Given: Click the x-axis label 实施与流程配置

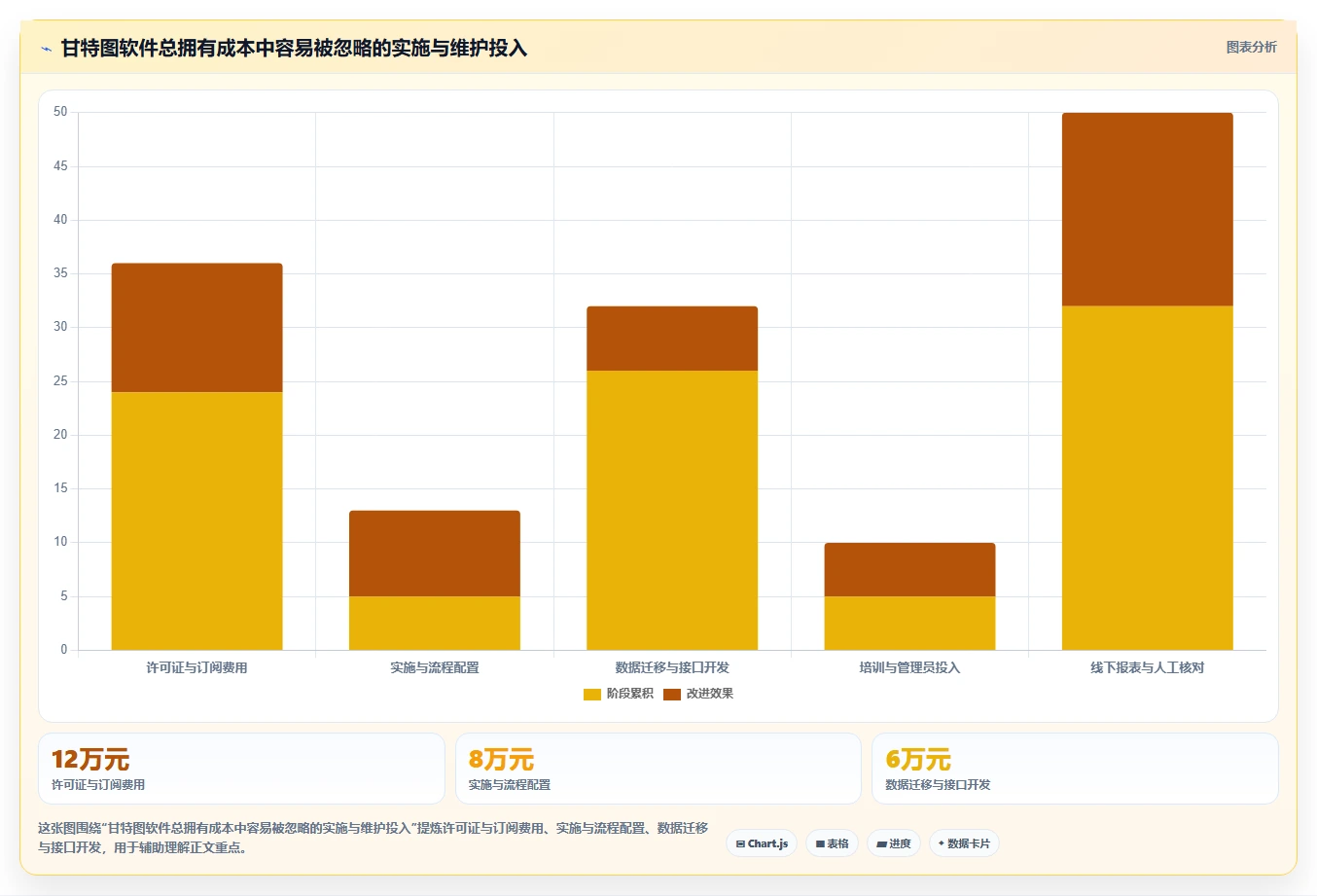Looking at the screenshot, I should click(435, 667).
